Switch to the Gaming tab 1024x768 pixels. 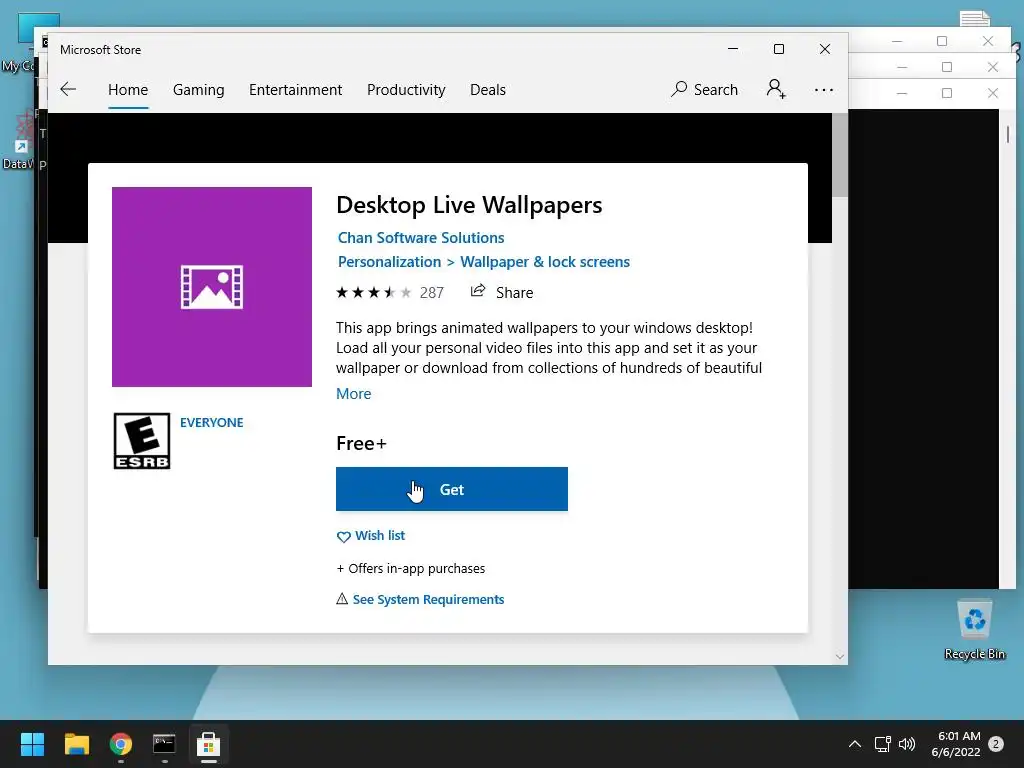coord(199,89)
